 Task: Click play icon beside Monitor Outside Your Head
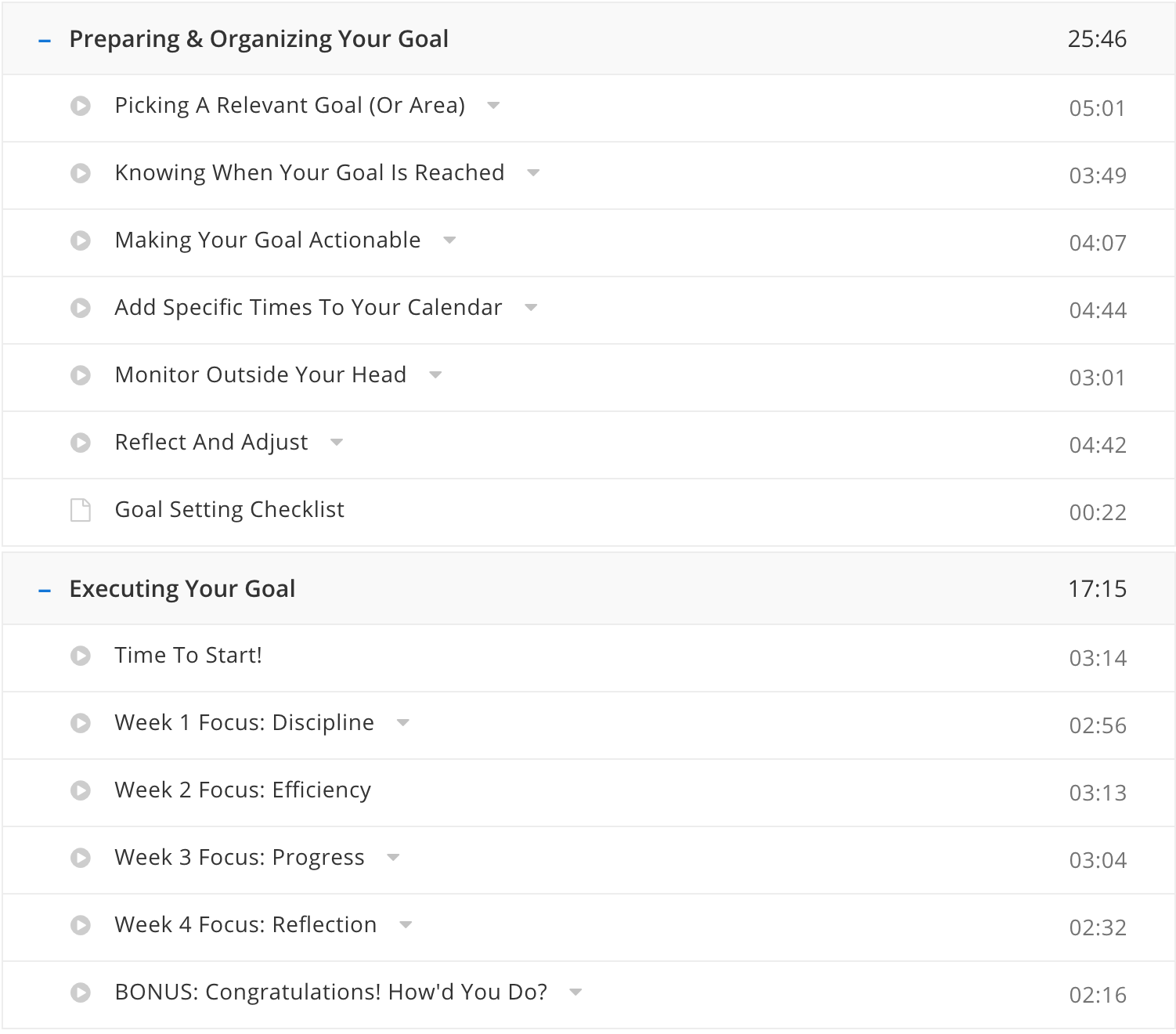tap(81, 375)
